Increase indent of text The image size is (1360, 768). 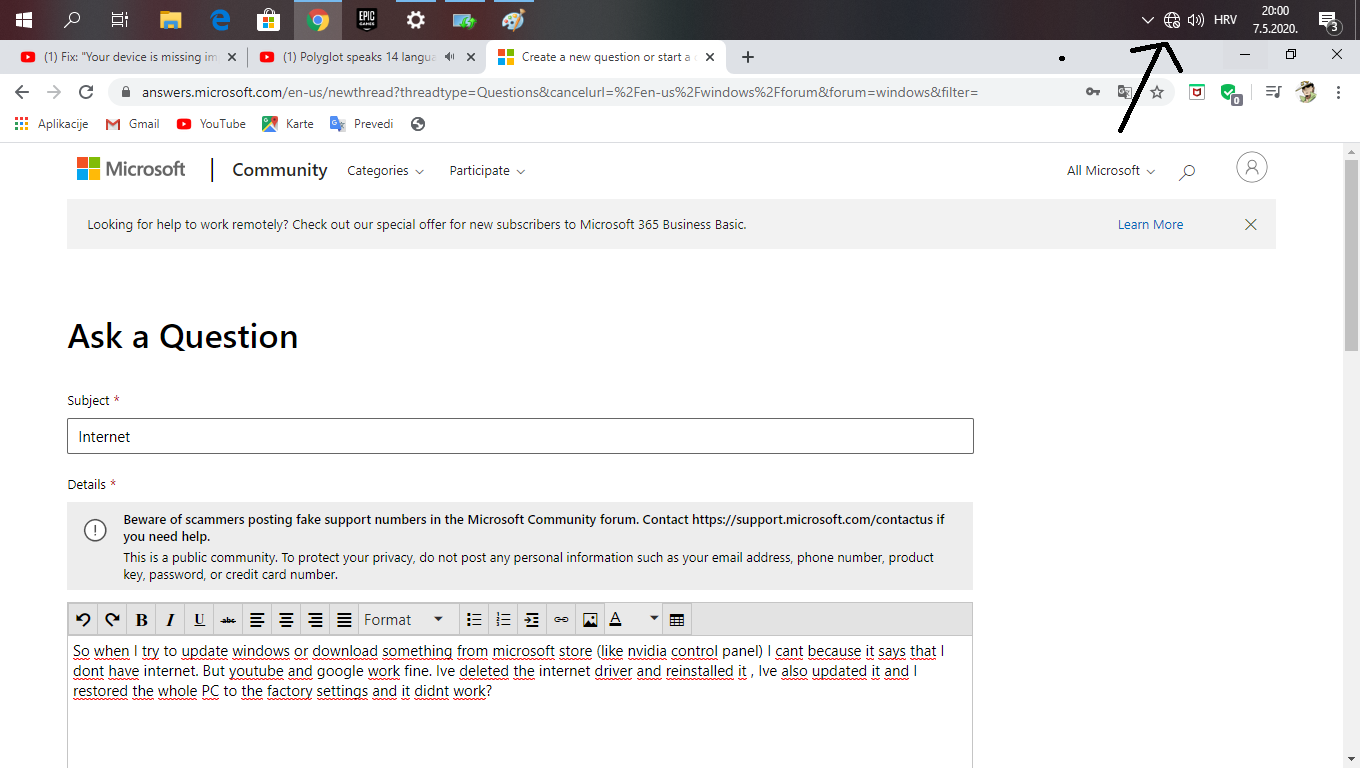coord(532,620)
